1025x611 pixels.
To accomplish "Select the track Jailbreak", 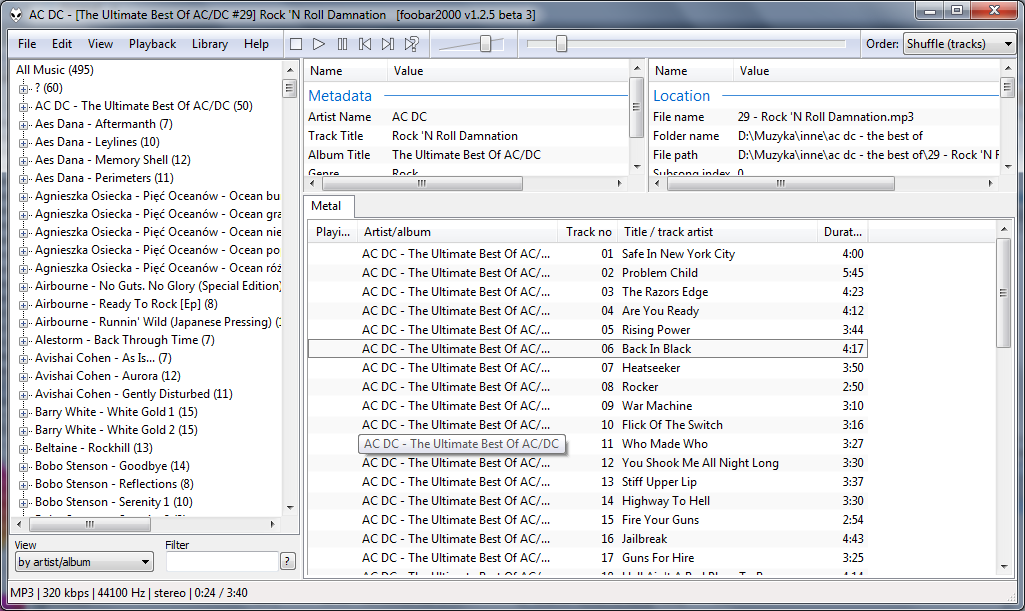I will coord(587,538).
